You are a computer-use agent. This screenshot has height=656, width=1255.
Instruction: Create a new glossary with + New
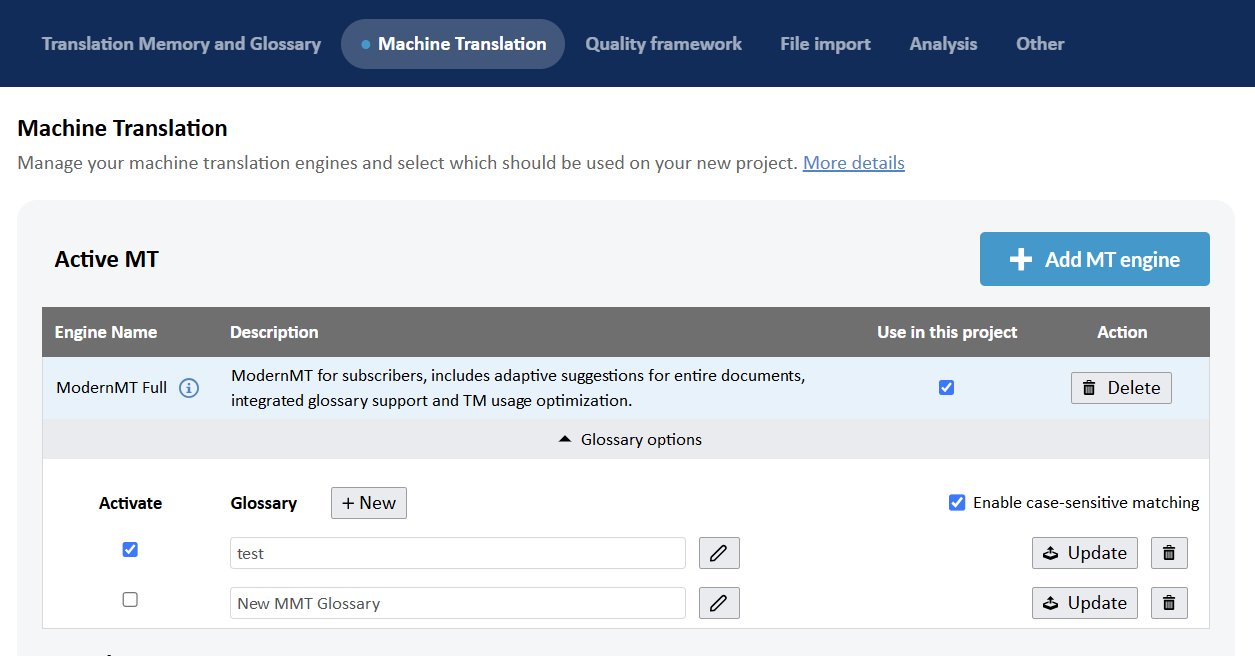[x=368, y=503]
